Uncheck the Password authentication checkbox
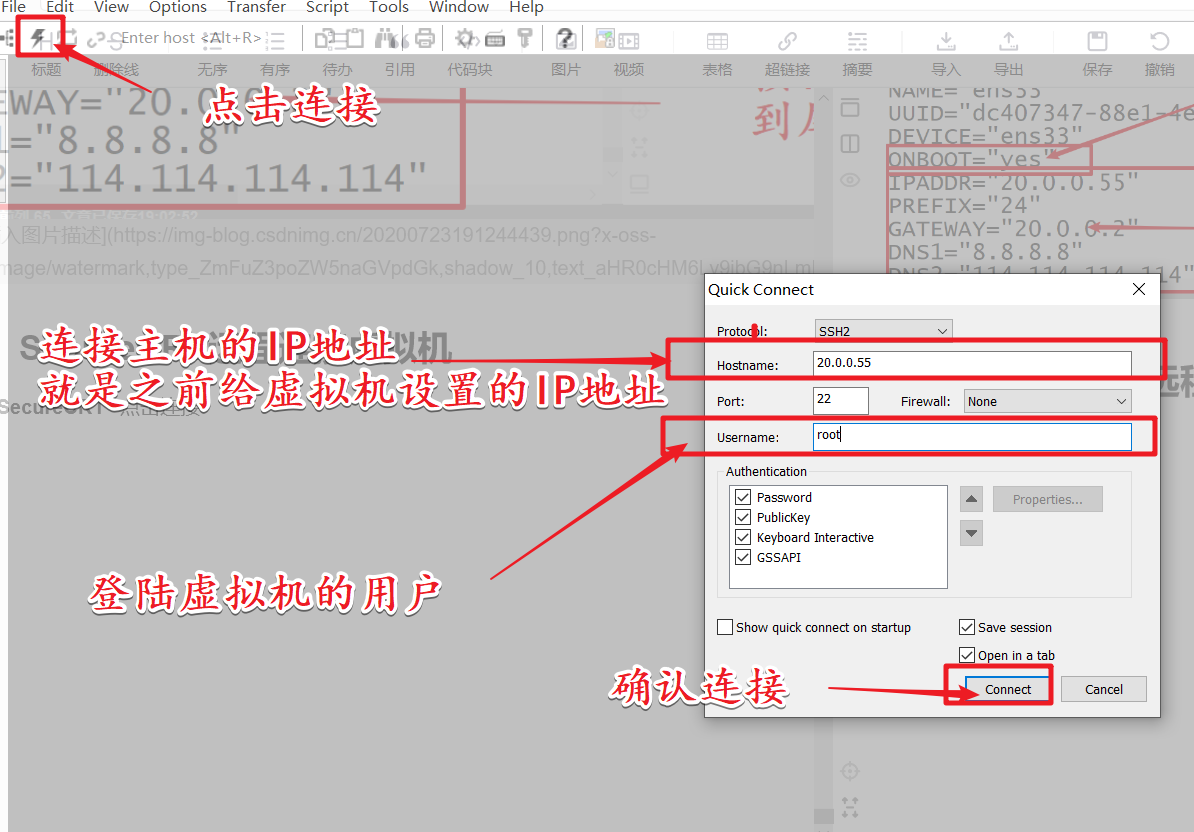1194x832 pixels. [x=743, y=497]
